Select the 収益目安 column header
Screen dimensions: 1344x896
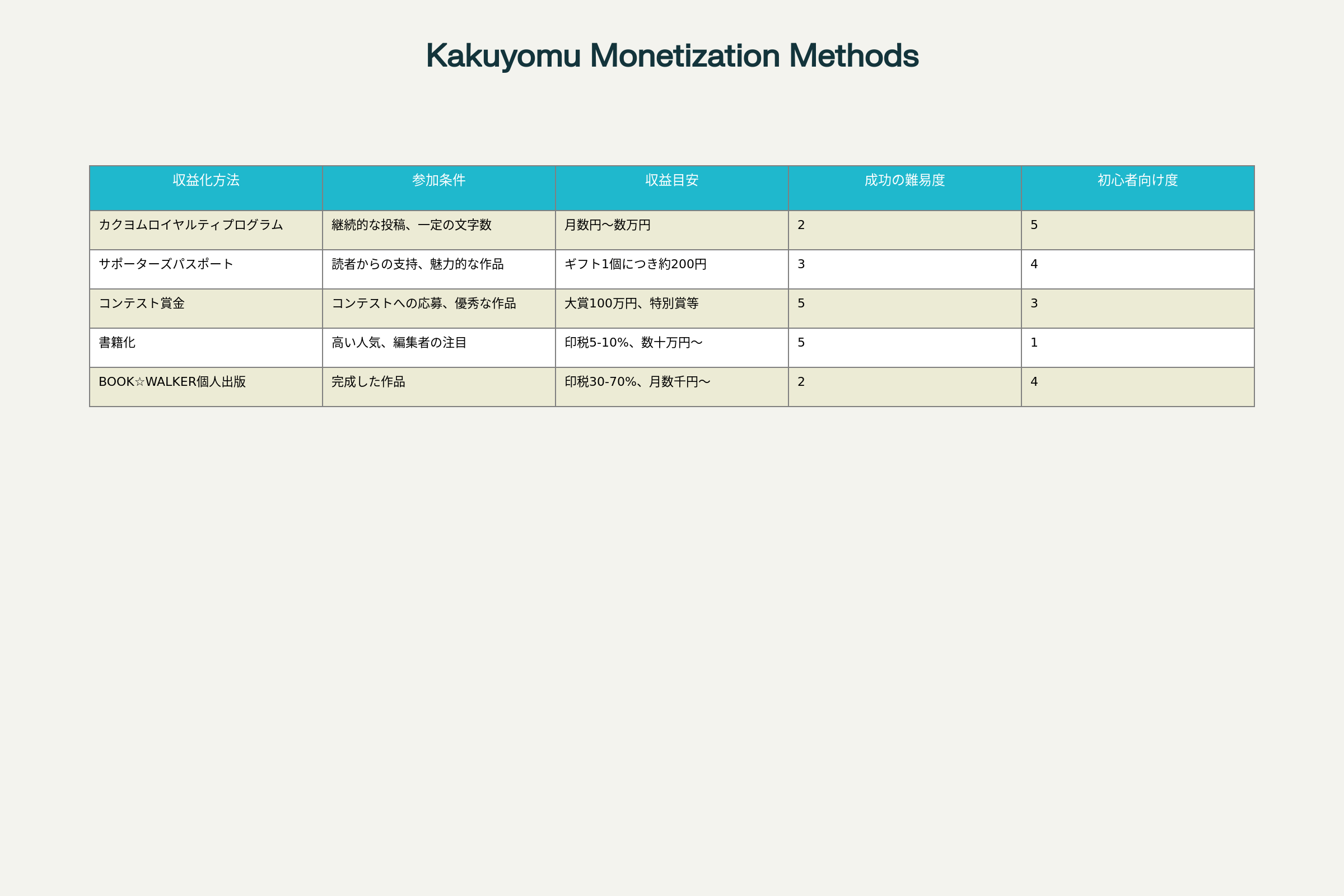point(672,188)
